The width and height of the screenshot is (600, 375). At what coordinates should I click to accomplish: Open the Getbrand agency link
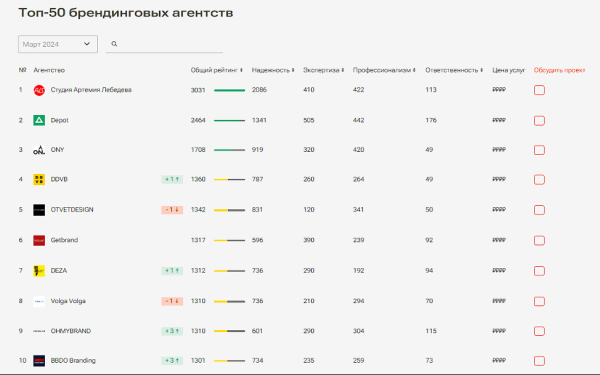64,240
